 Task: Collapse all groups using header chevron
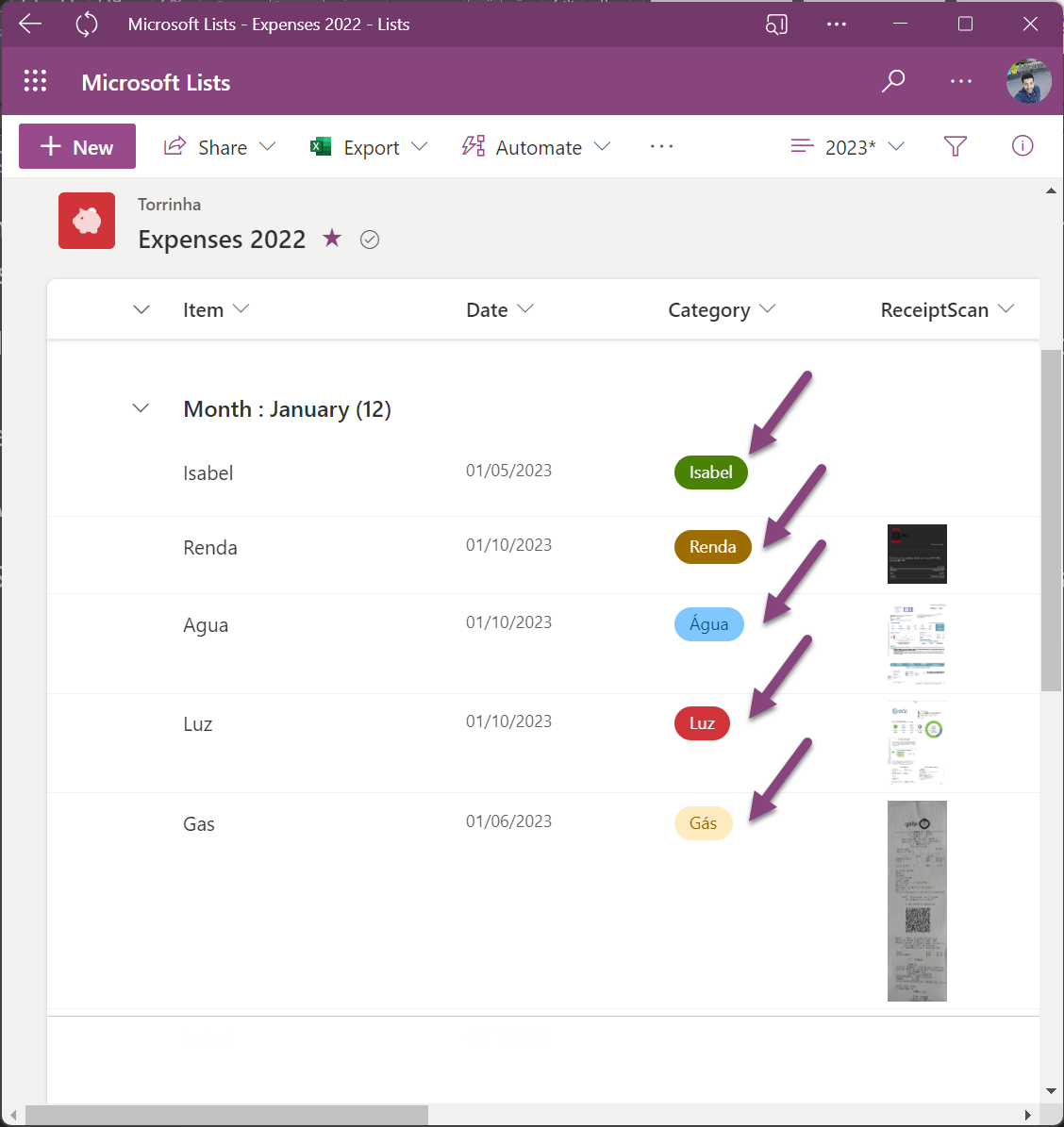pos(141,310)
